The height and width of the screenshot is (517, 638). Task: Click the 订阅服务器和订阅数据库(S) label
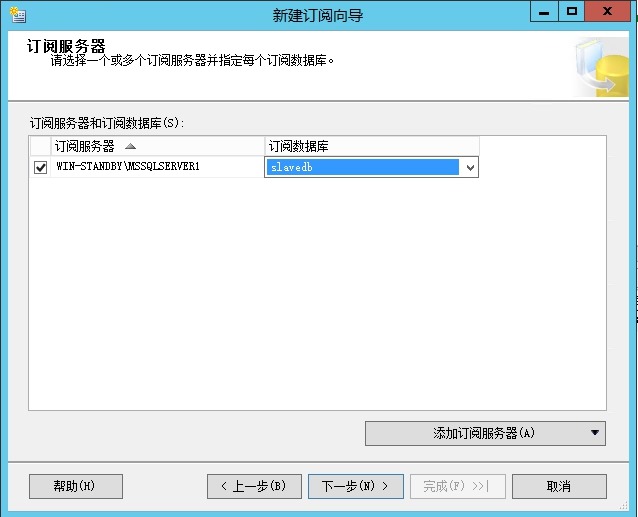pos(108,123)
